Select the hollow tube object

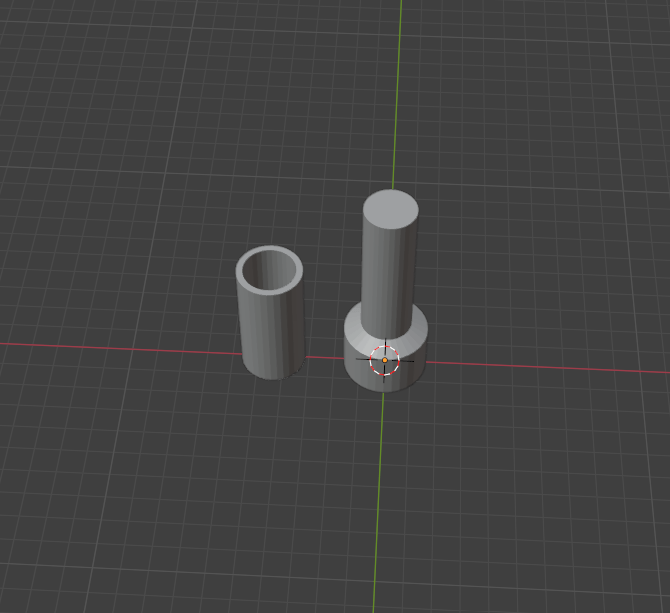(x=272, y=330)
